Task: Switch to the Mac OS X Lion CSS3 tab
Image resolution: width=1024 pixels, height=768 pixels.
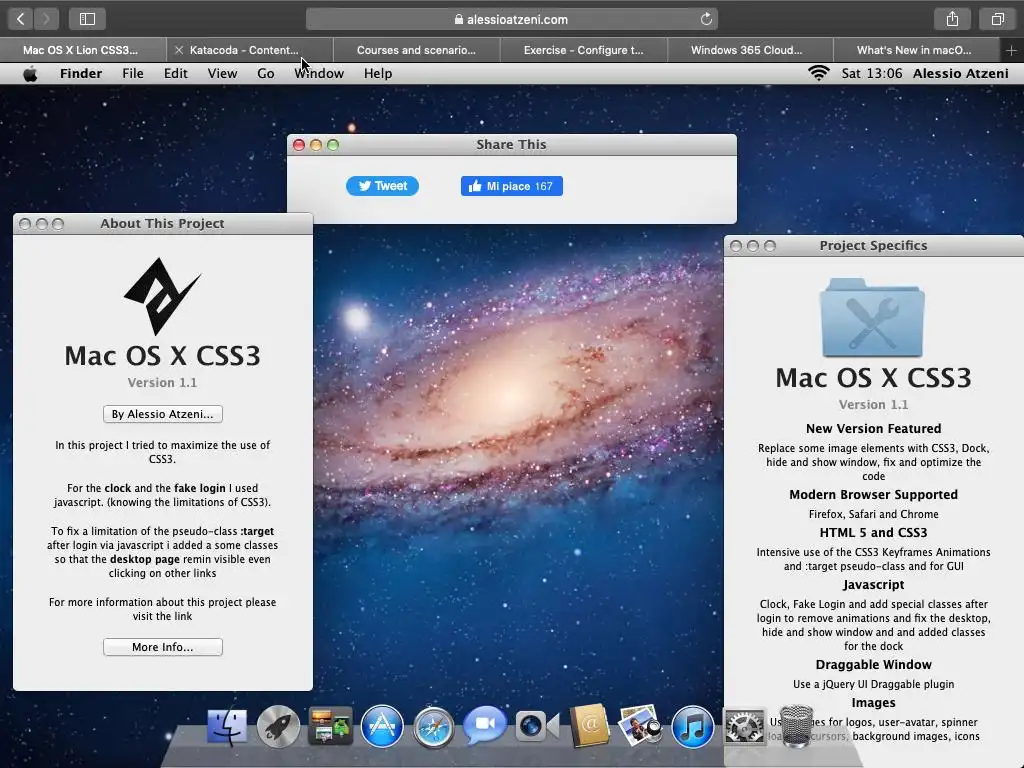Action: click(x=82, y=50)
